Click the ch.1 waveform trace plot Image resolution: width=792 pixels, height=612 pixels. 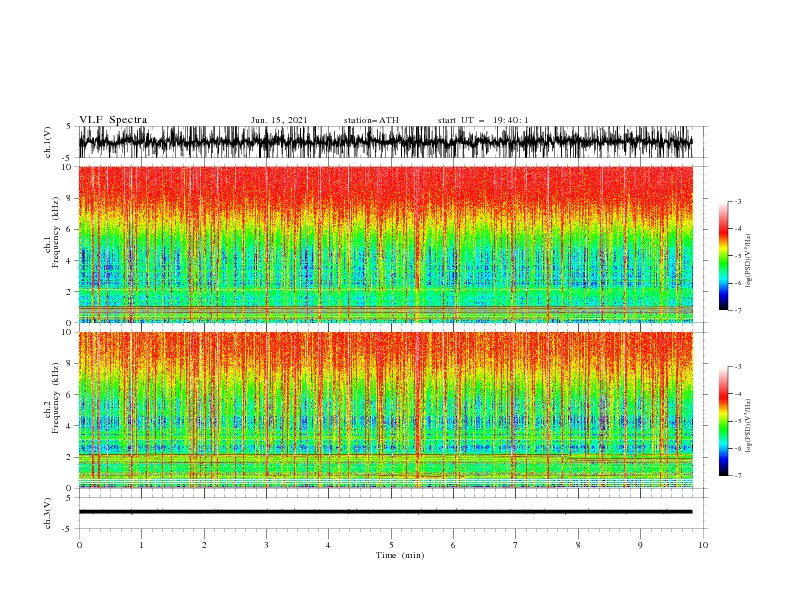(x=385, y=142)
